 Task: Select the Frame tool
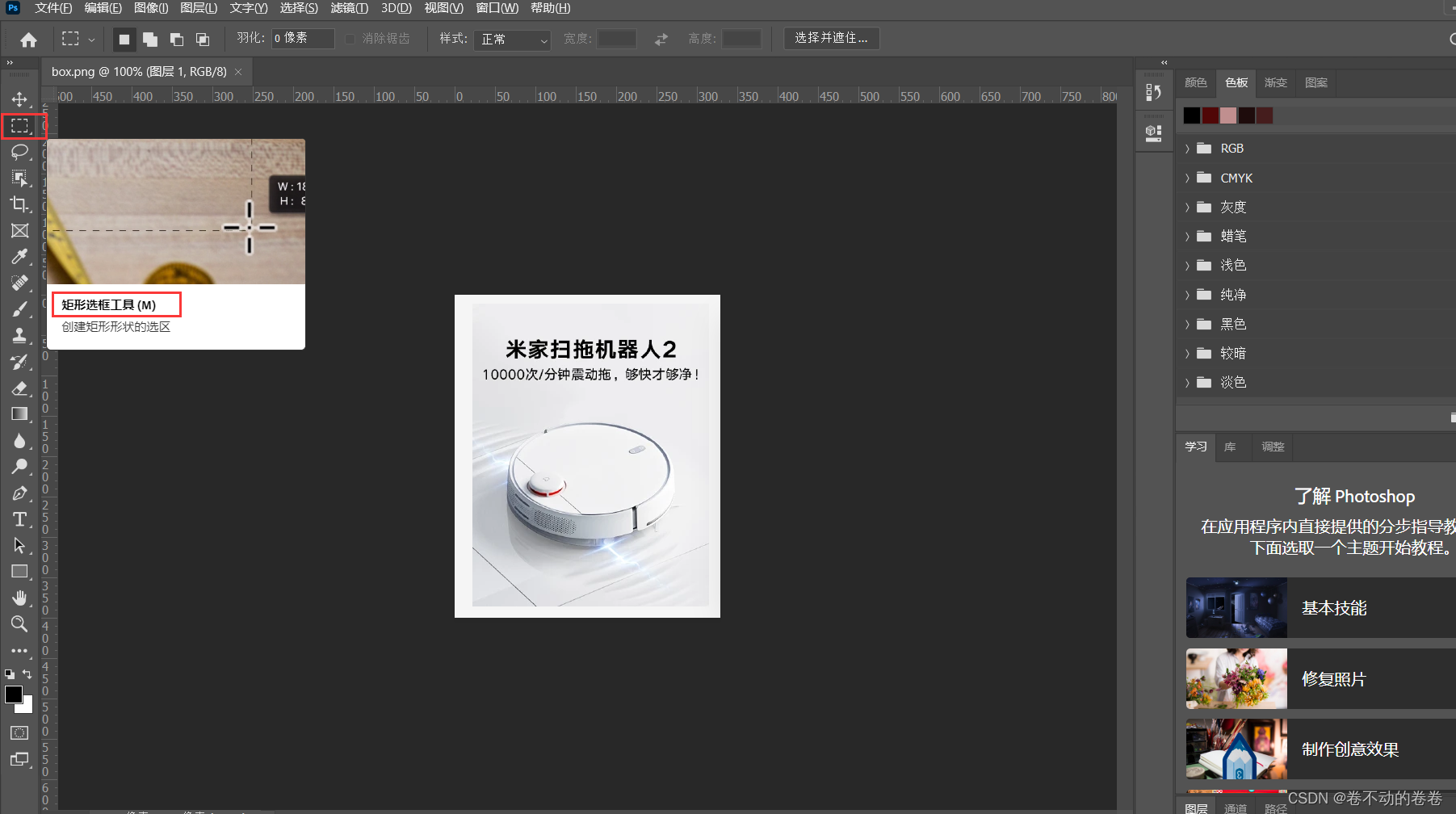(19, 231)
